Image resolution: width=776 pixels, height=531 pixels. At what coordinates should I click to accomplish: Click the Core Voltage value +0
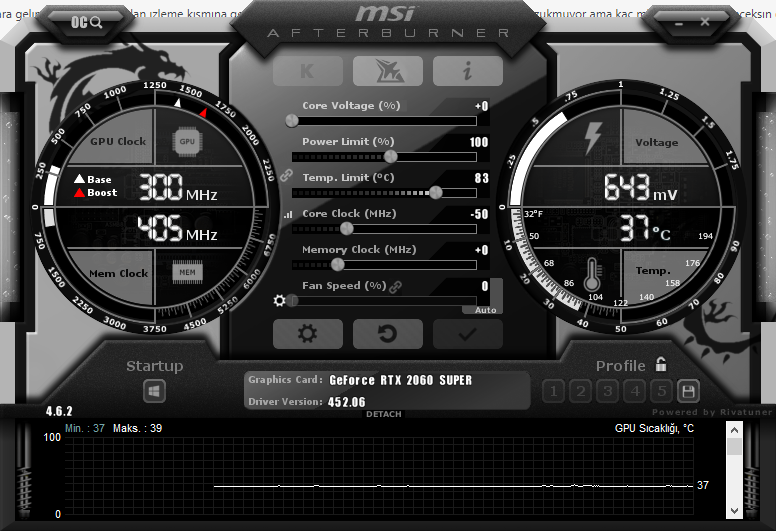click(482, 106)
